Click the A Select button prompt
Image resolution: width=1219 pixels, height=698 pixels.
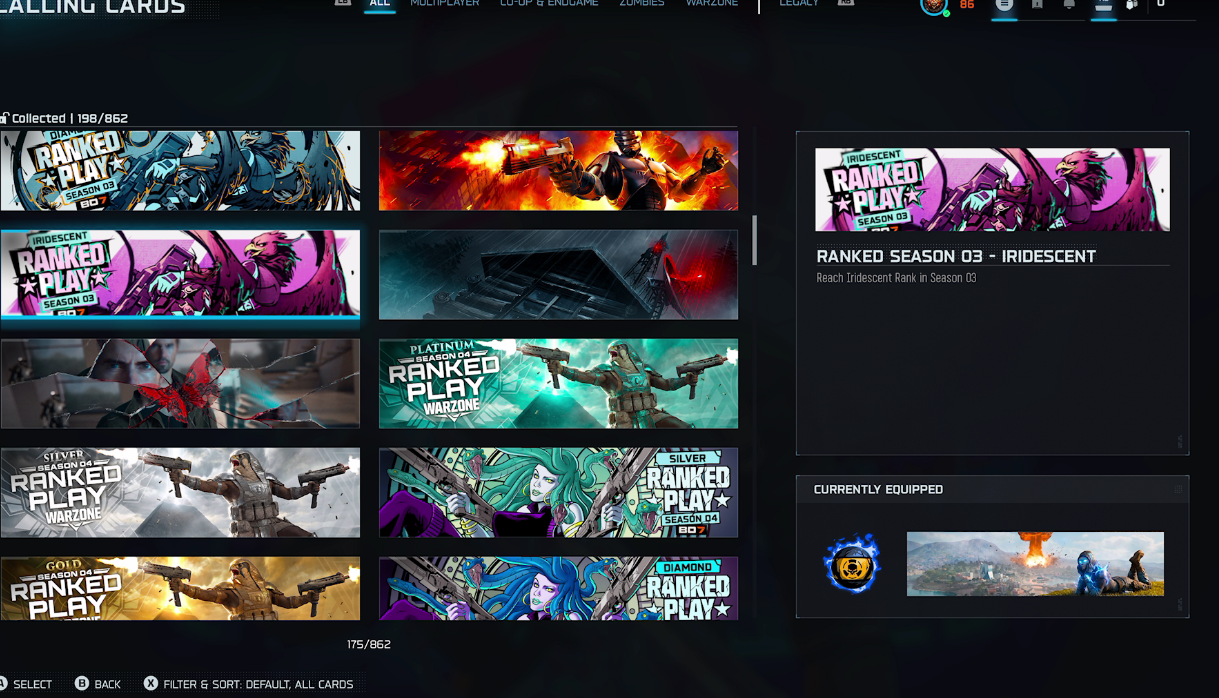click(x=26, y=684)
